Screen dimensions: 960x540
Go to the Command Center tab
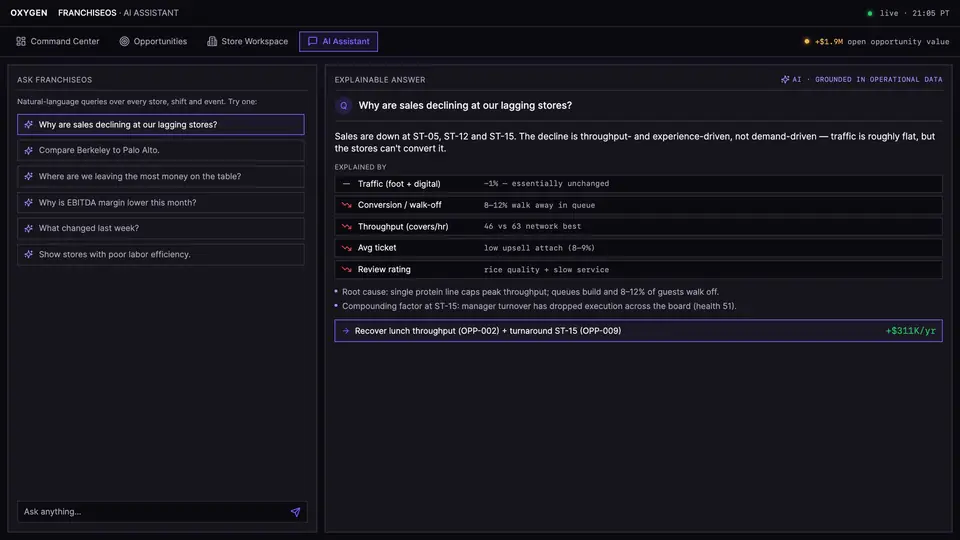[58, 42]
